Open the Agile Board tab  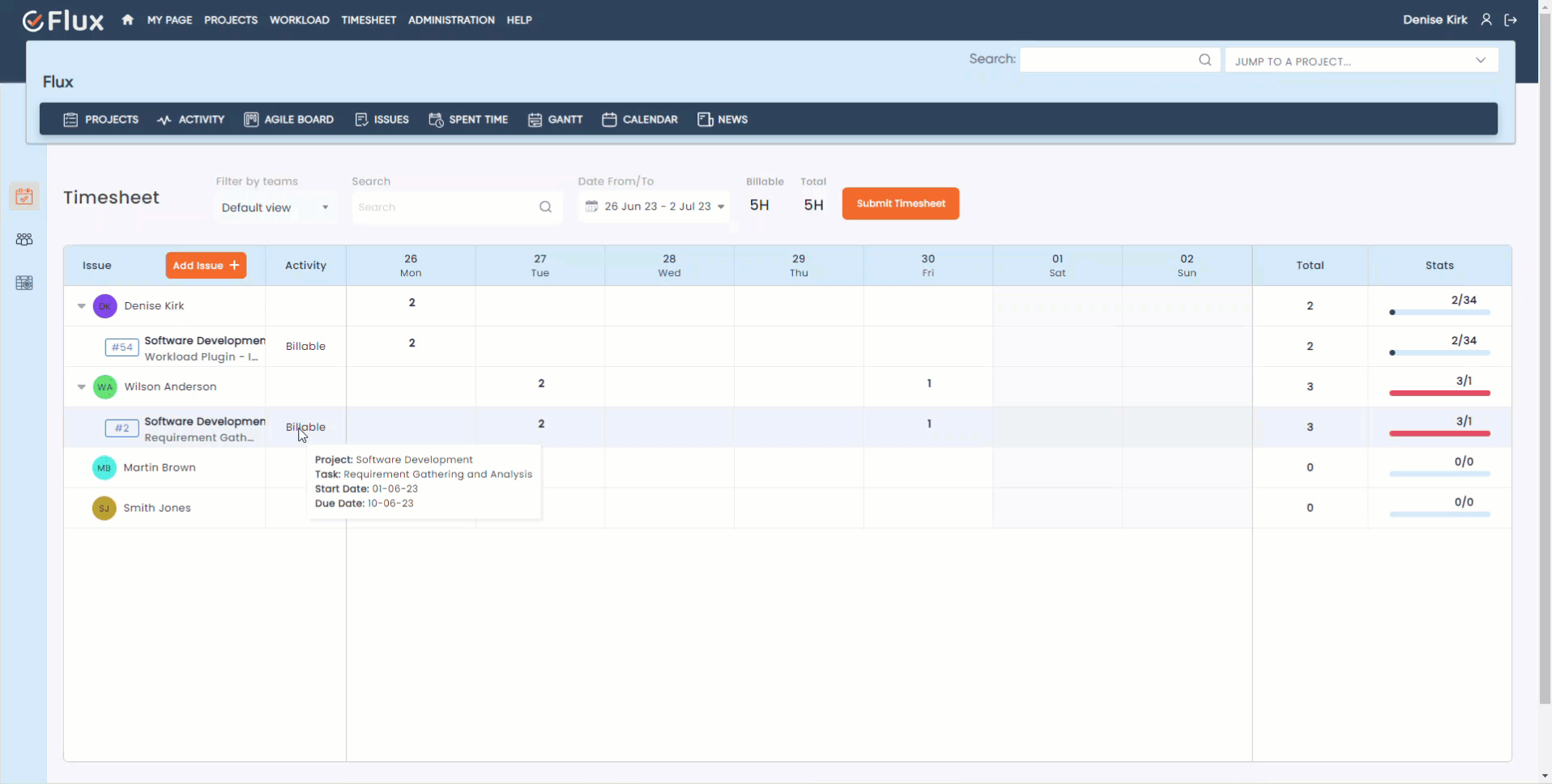(289, 119)
